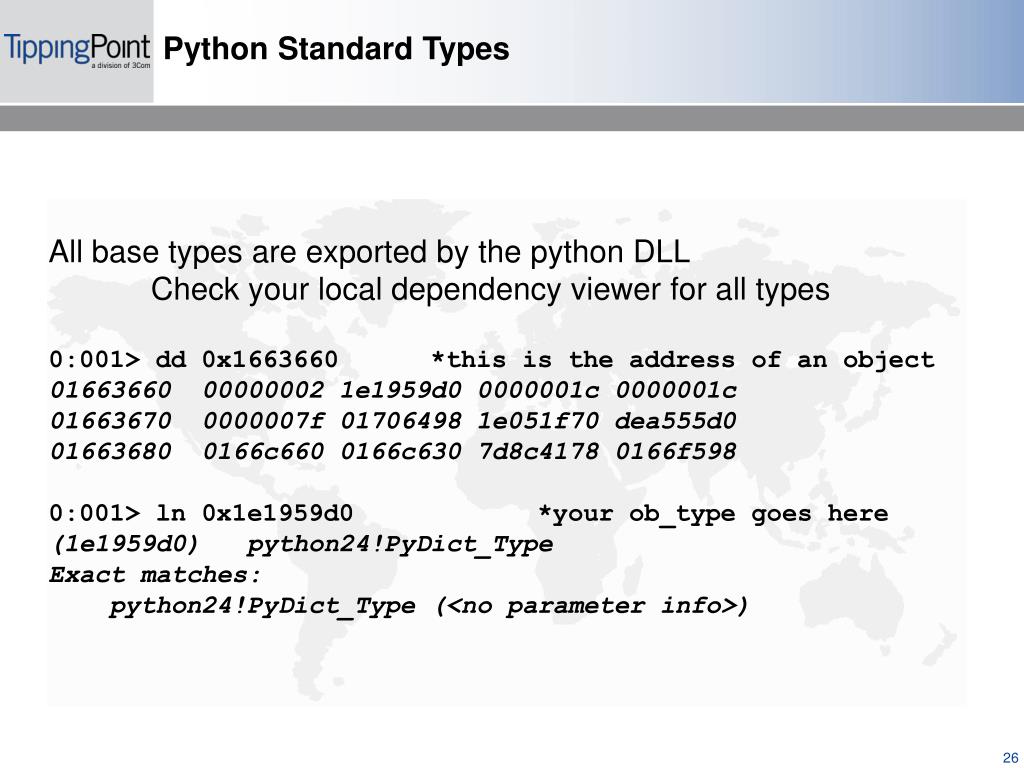Click the line 'All base types are exported by the python DLL'

coord(369,253)
